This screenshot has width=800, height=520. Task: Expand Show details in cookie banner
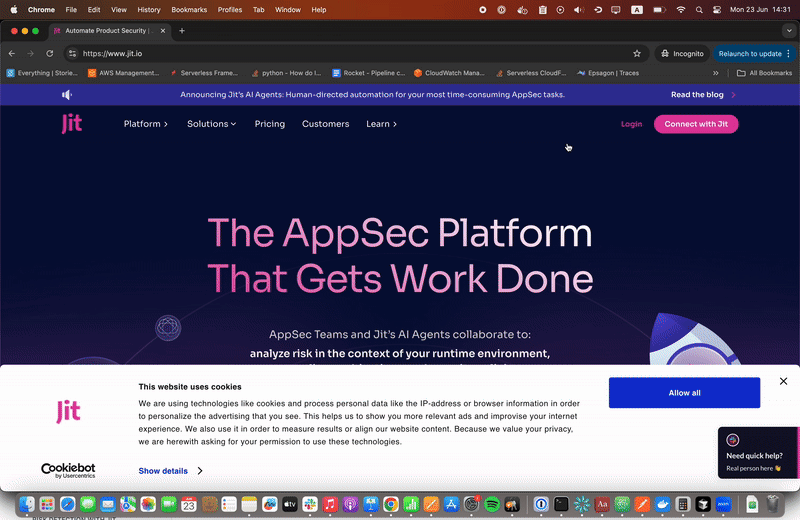[x=170, y=471]
